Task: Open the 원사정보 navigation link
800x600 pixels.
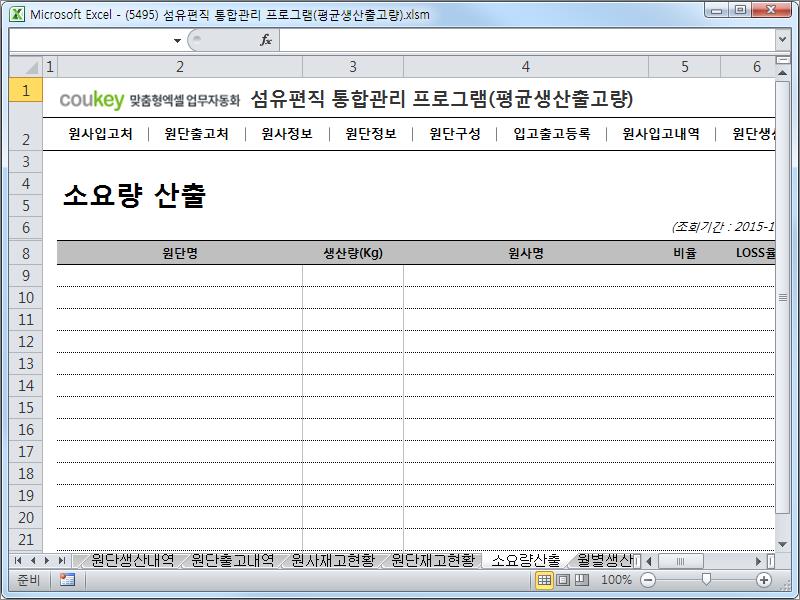Action: [287, 134]
